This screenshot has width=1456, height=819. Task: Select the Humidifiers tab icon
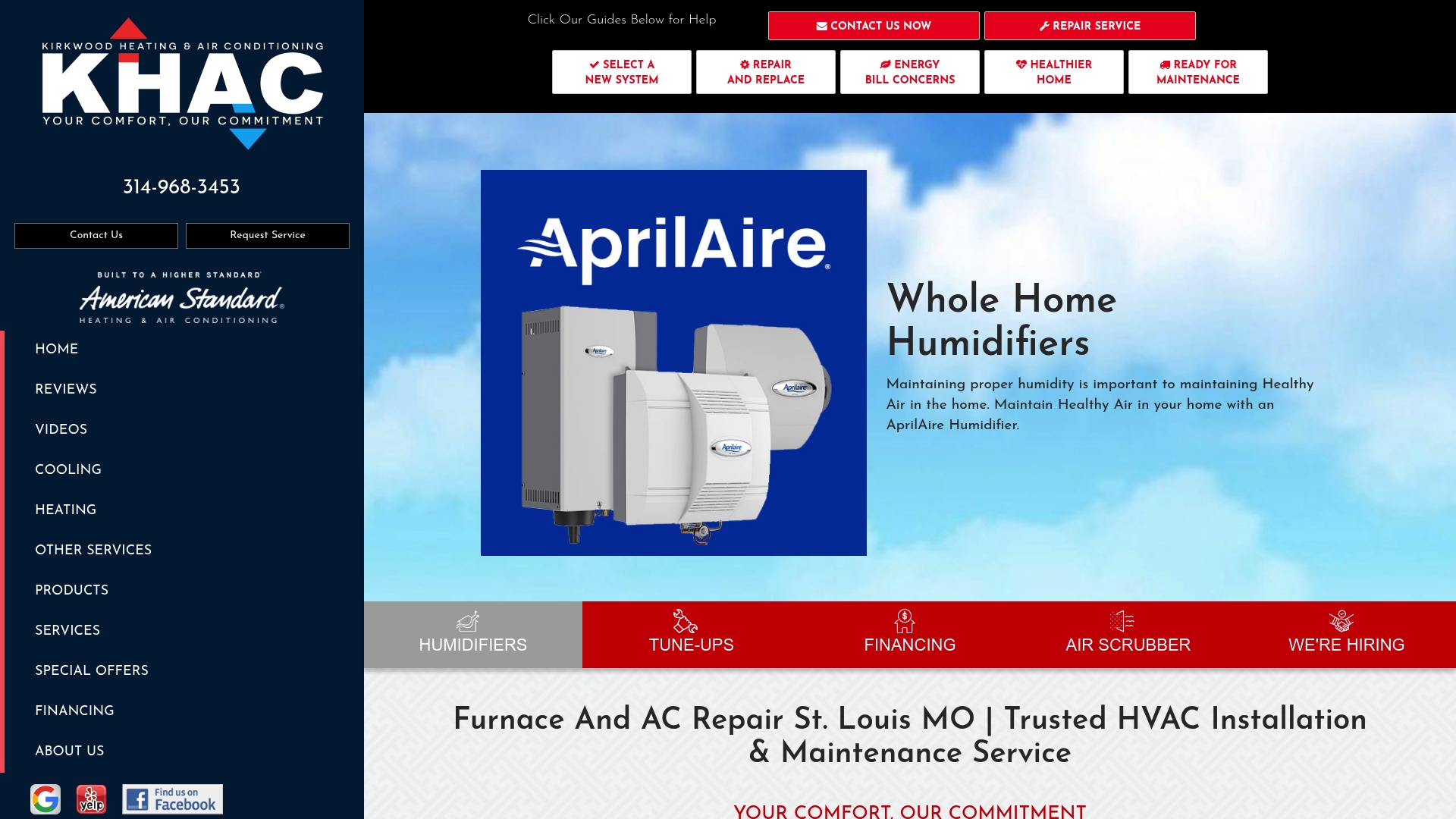coord(468,622)
